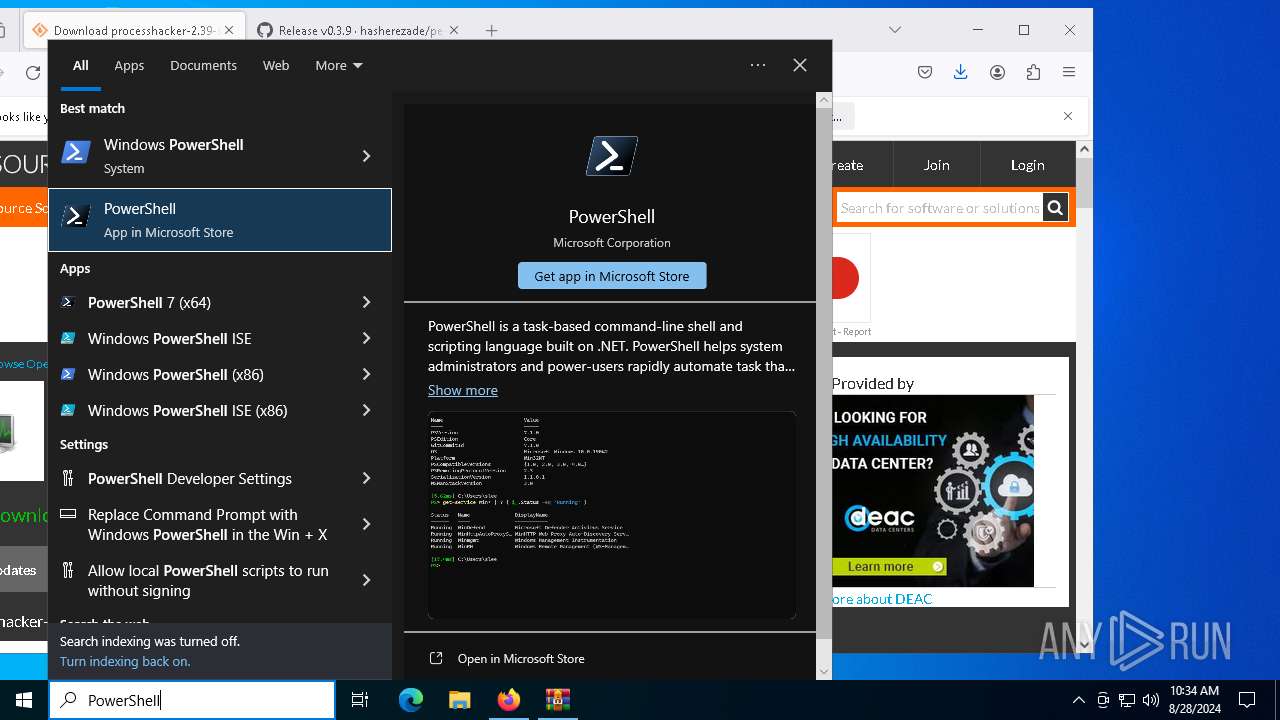The width and height of the screenshot is (1280, 720).
Task: Switch to Documents search filter
Action: point(203,65)
